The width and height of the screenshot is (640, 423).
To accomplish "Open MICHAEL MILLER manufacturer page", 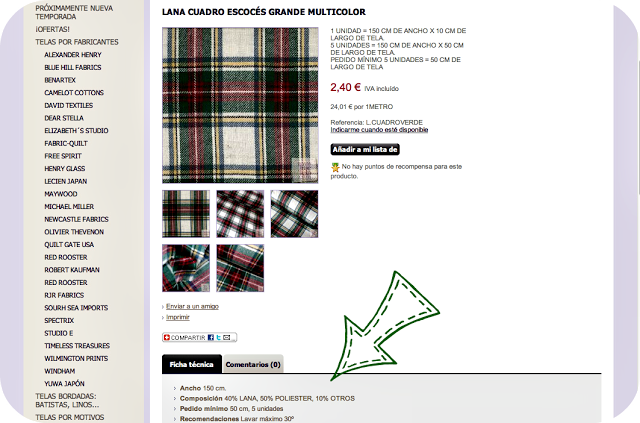I will point(69,207).
